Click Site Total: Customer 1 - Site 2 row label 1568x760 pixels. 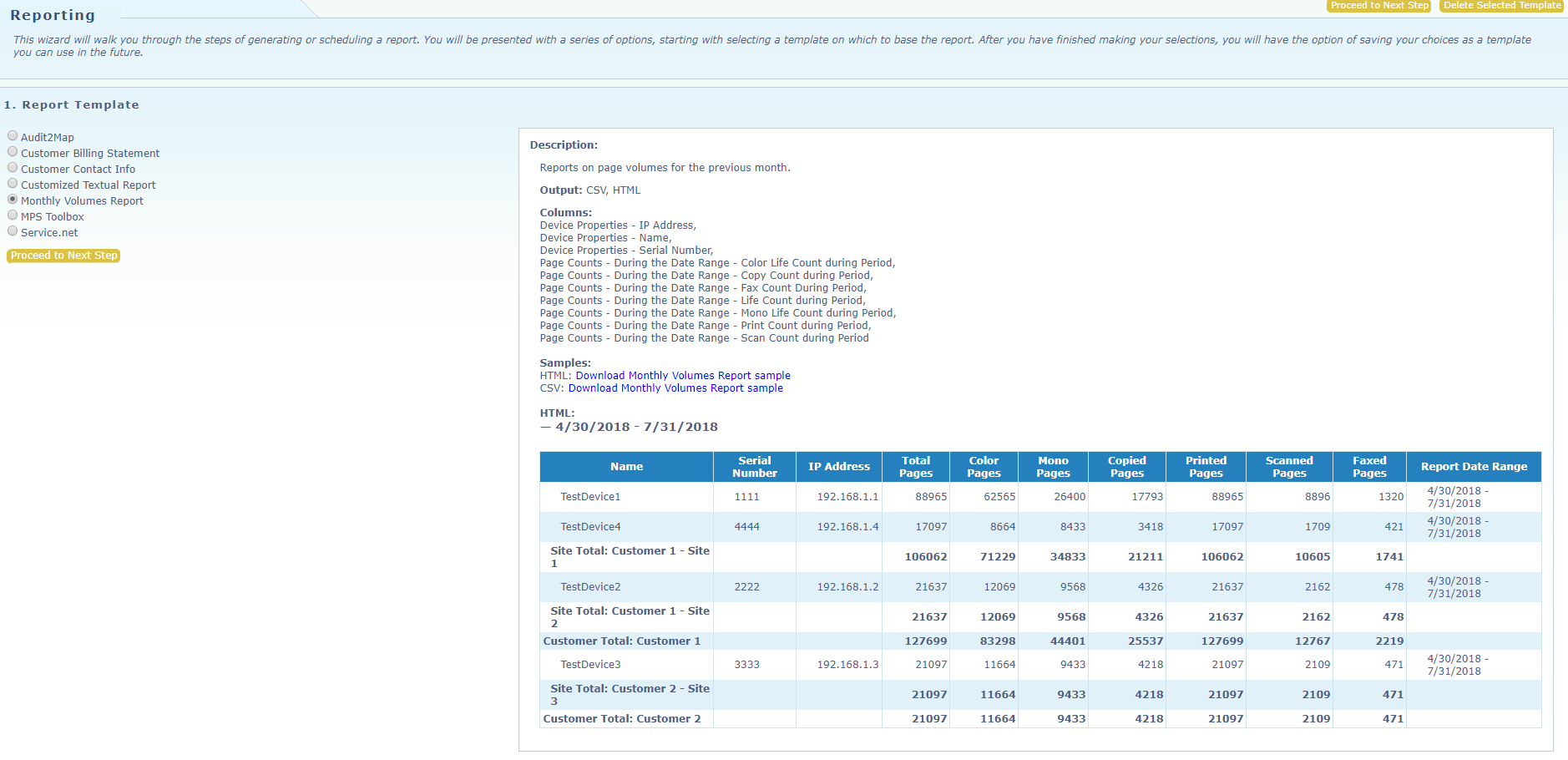click(630, 617)
